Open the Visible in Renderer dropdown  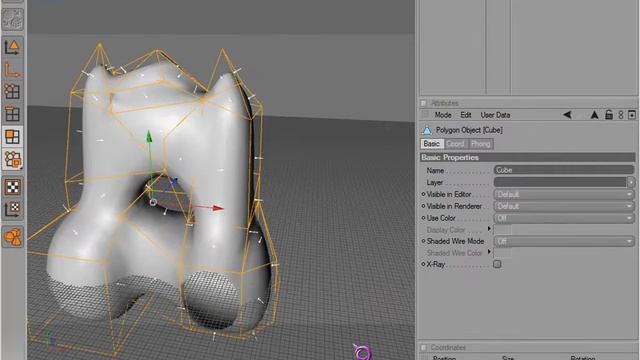pos(564,206)
